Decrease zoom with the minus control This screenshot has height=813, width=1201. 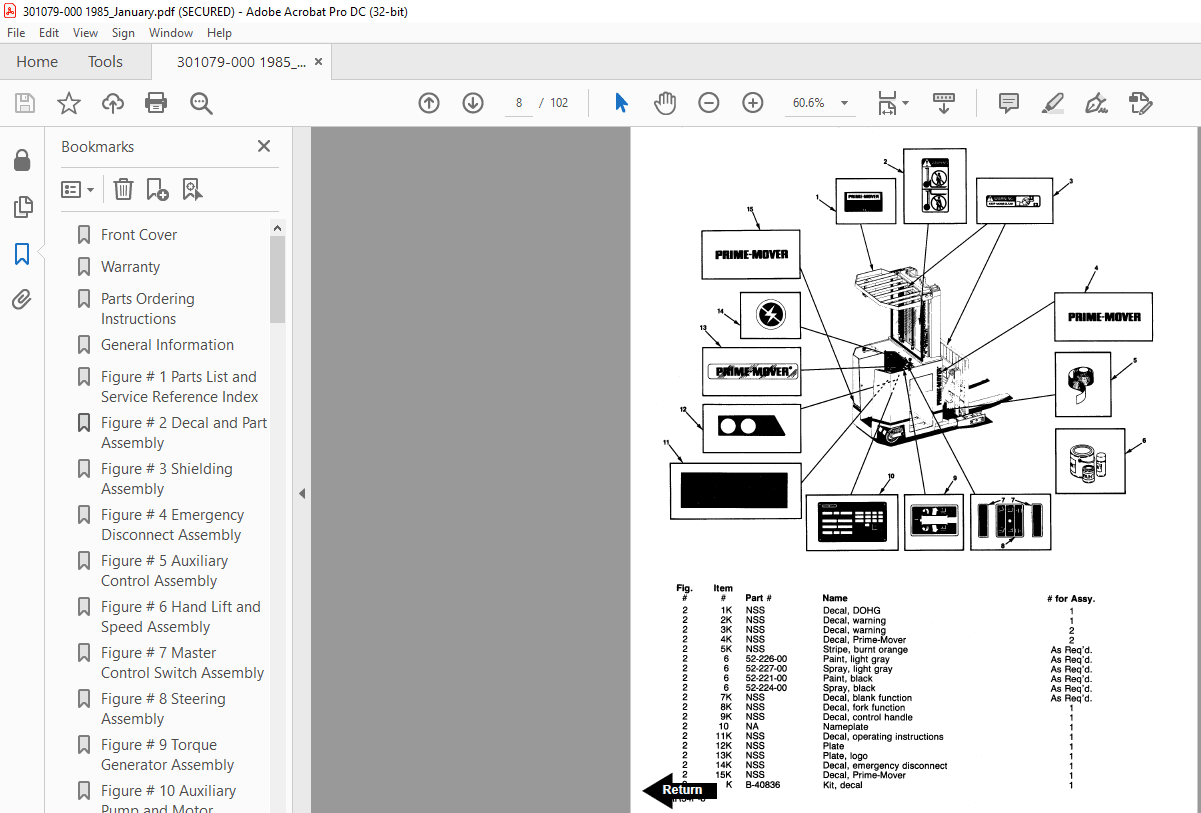coord(709,102)
